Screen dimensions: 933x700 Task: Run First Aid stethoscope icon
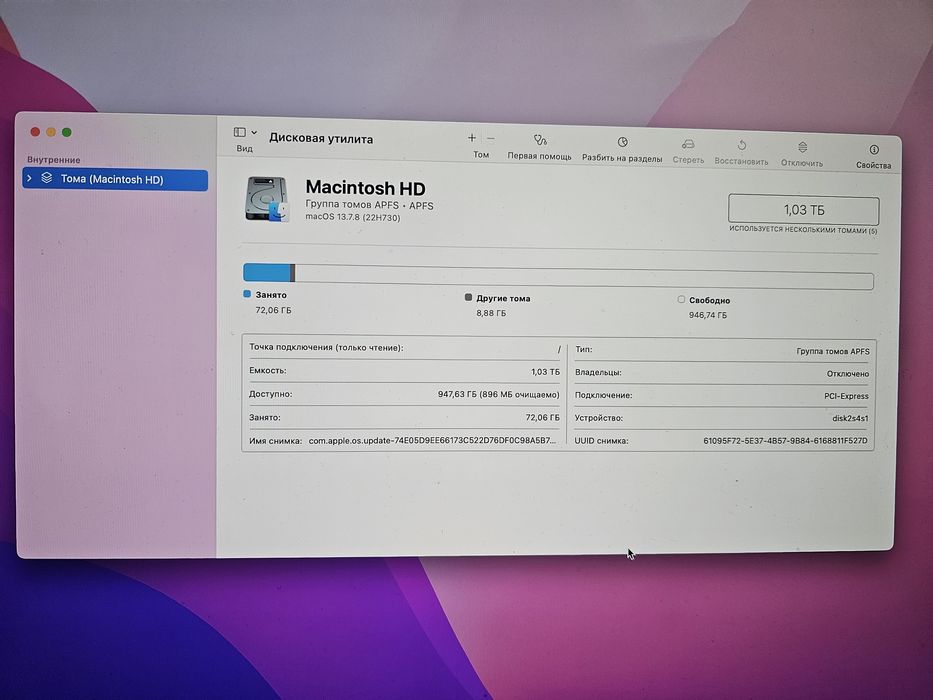click(x=540, y=140)
